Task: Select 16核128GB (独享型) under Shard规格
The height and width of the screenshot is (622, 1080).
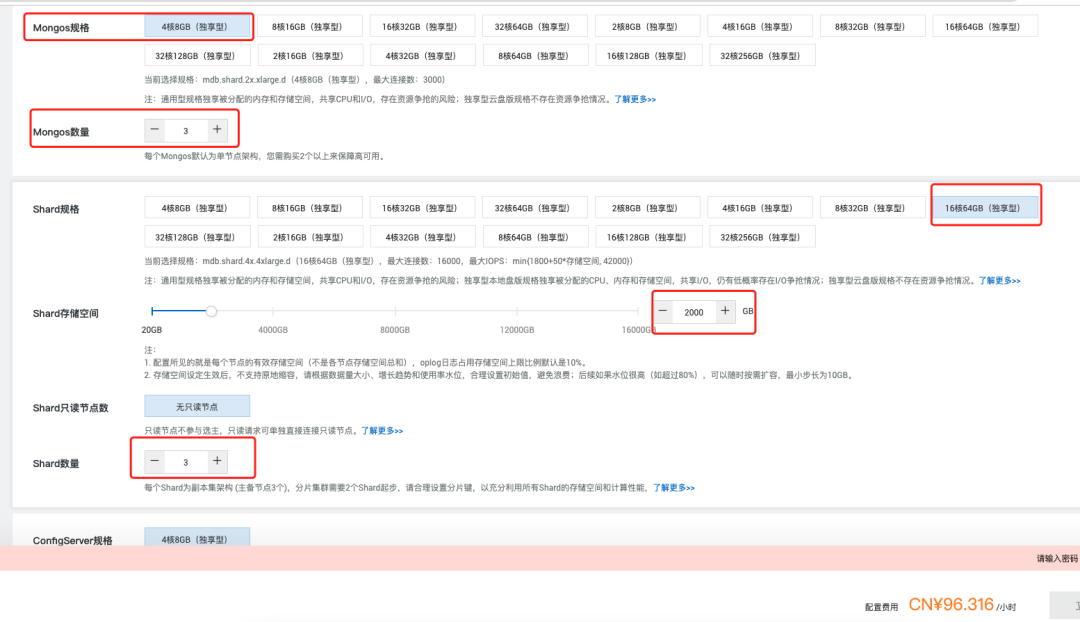Action: (x=647, y=237)
